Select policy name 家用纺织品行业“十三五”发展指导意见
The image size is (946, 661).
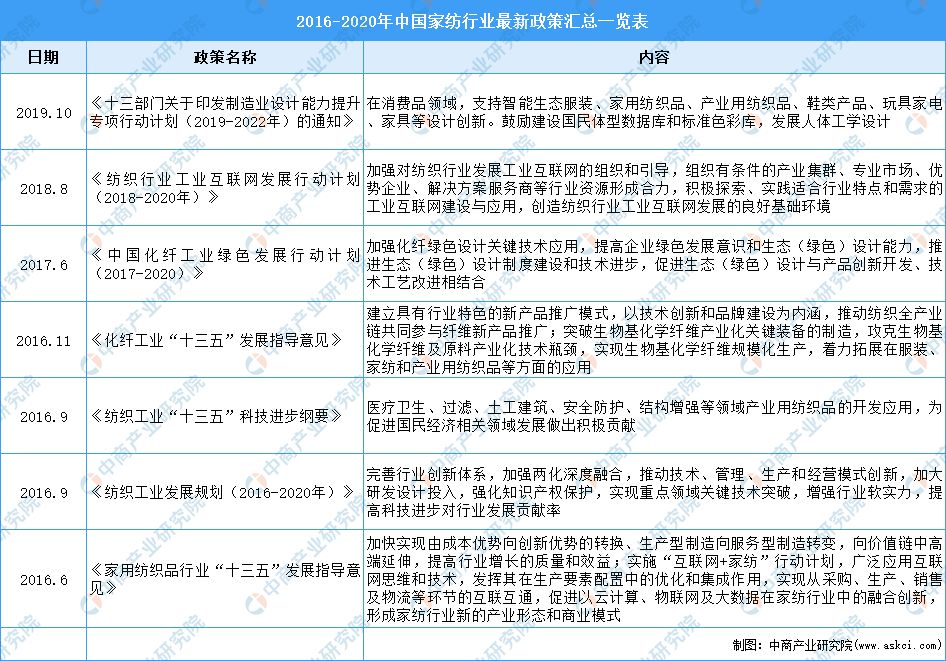(225, 579)
